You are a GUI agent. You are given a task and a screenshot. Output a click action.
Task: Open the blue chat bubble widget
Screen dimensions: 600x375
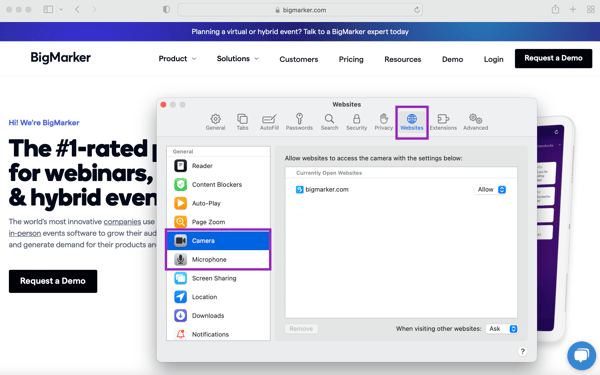click(x=581, y=355)
